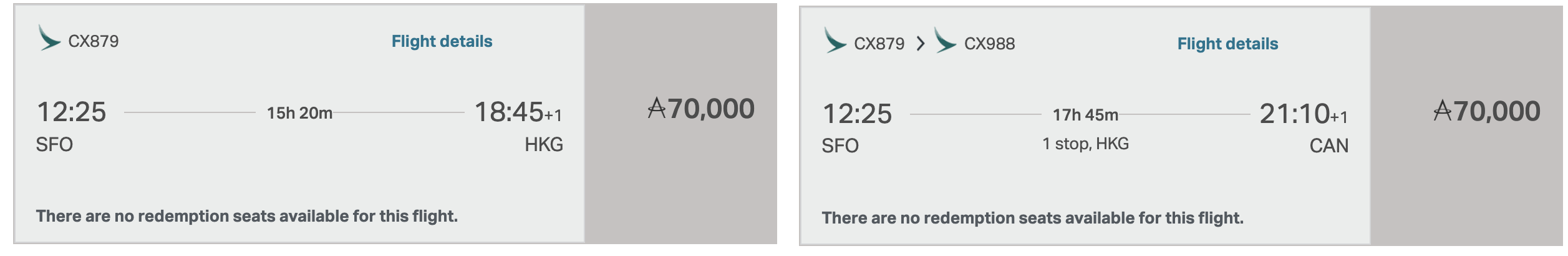Click the "1 stop, HKG" label
Image resolution: width=1568 pixels, height=256 pixels.
tap(1085, 144)
